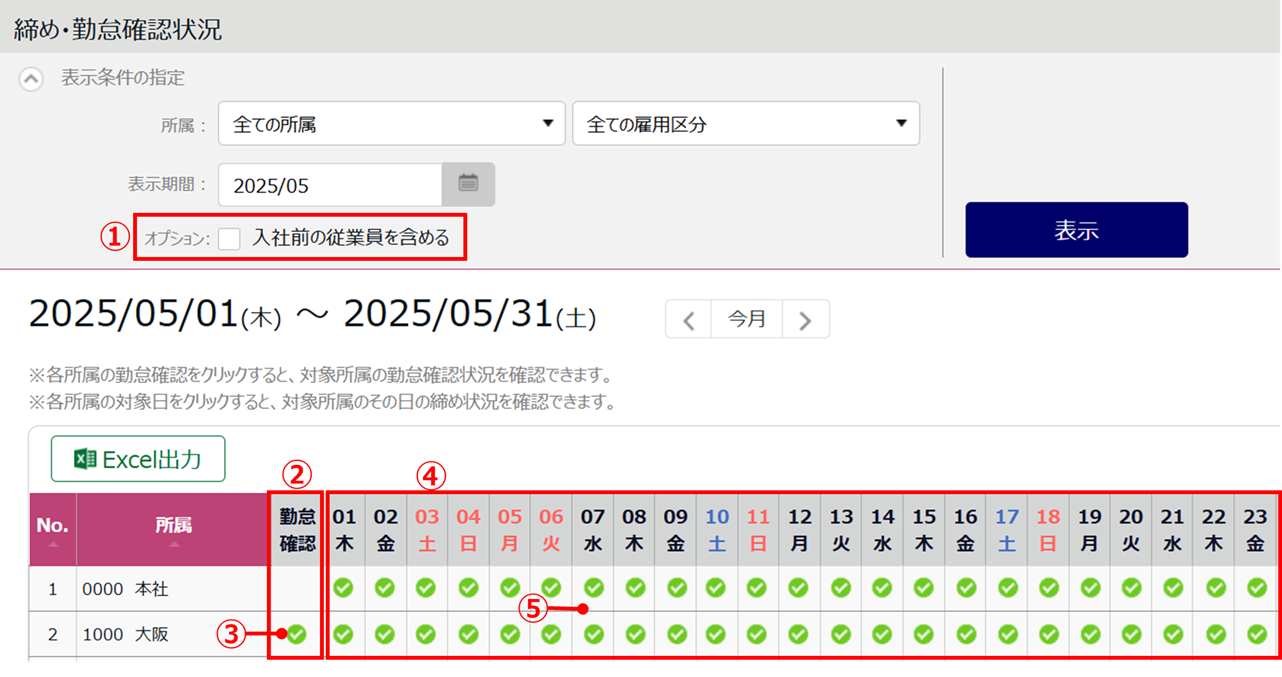Click 大阪 check icon for day 14
This screenshot has height=677, width=1282.
tap(883, 633)
